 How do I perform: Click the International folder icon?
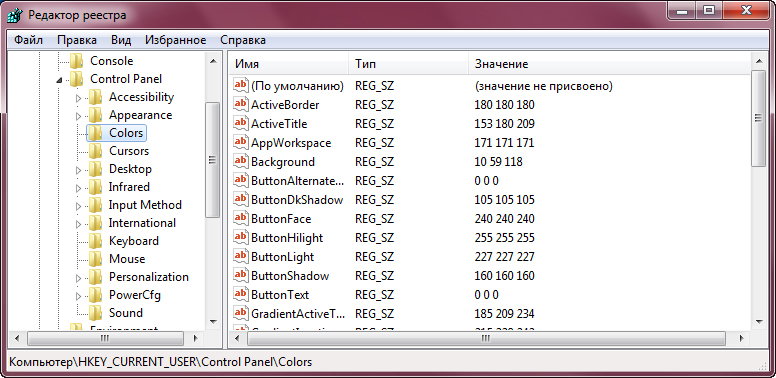point(96,223)
